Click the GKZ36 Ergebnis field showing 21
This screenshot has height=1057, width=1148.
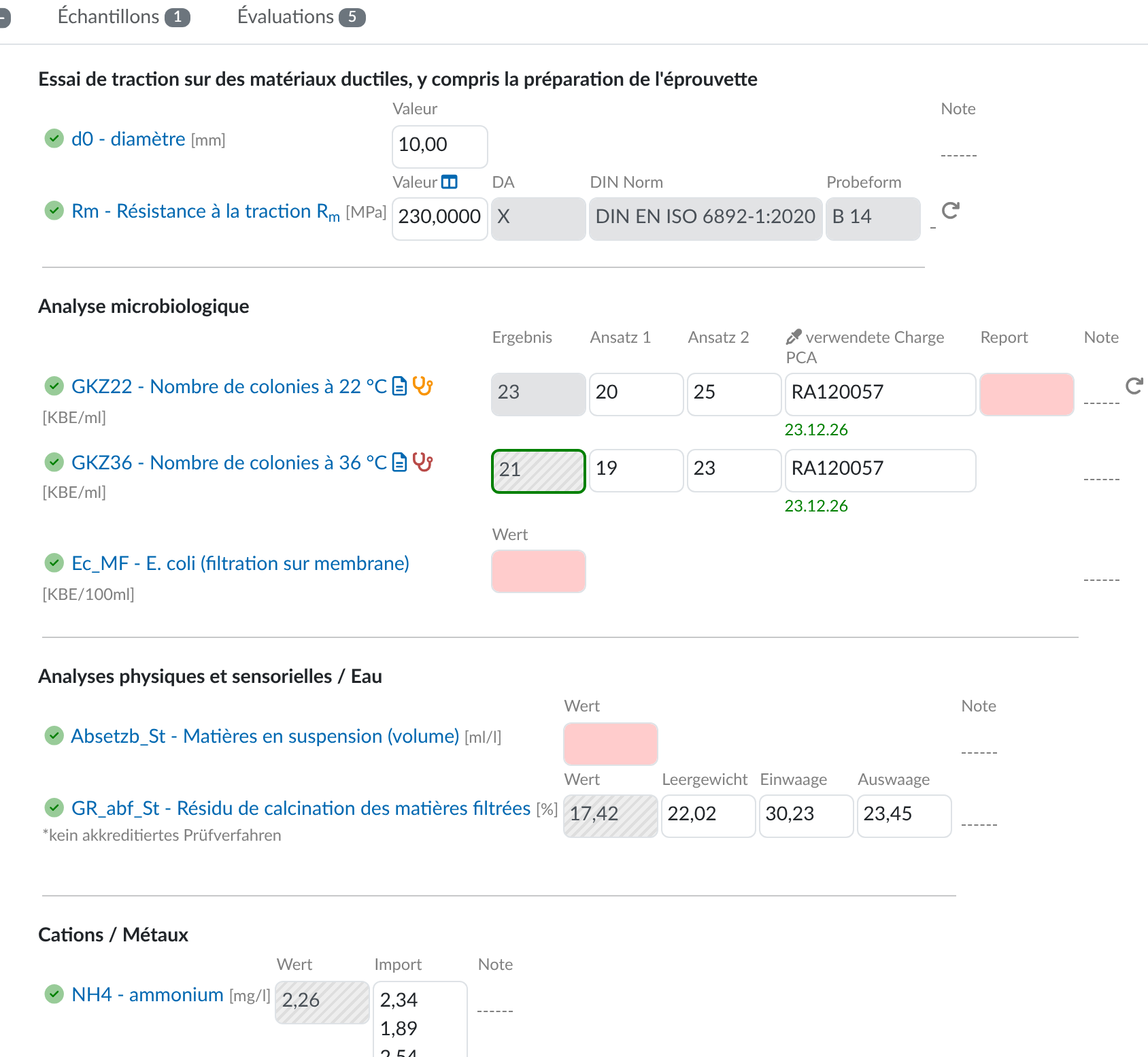point(539,471)
